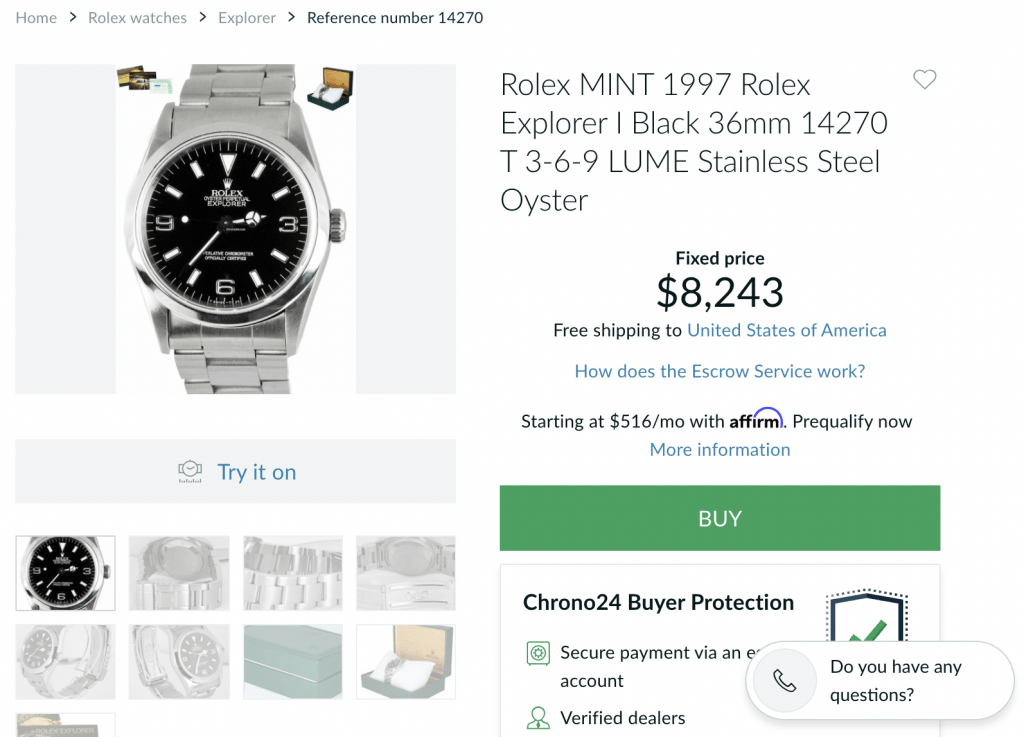
Task: Select the open box with watch thumbnail
Action: (405, 662)
